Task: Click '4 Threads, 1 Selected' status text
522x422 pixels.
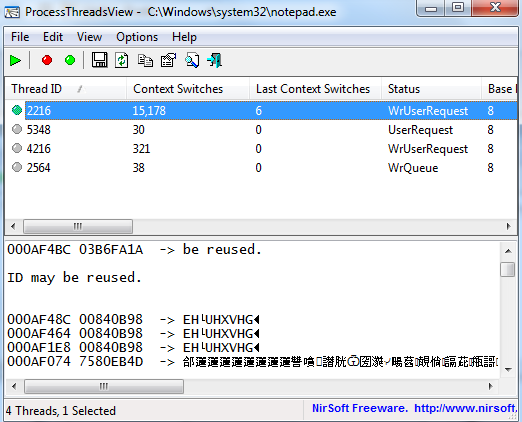Action: (x=61, y=411)
